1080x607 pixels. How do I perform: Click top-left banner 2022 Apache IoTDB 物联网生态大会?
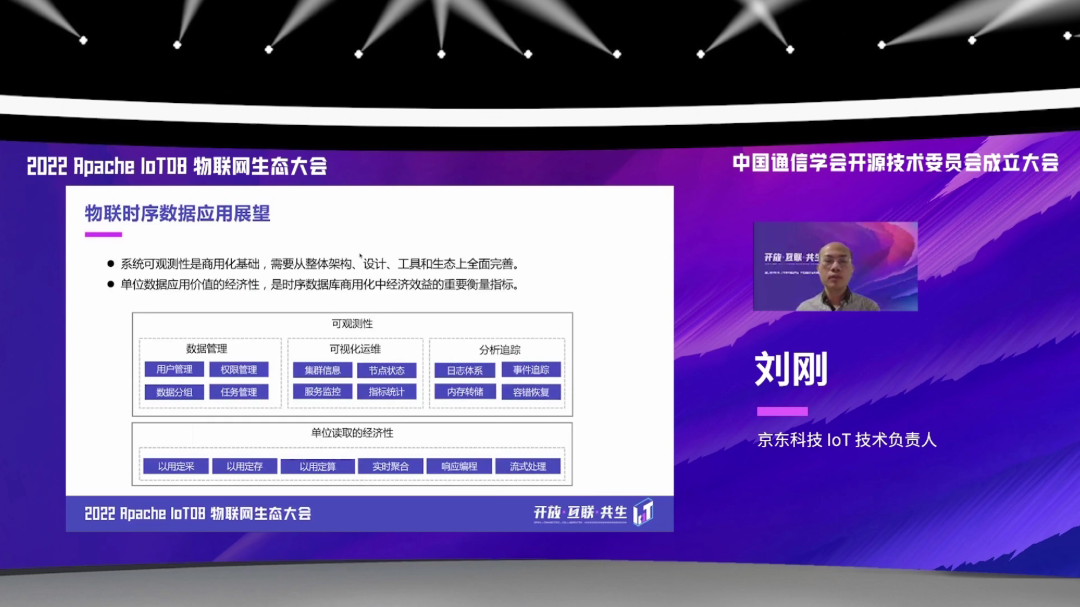coord(176,166)
